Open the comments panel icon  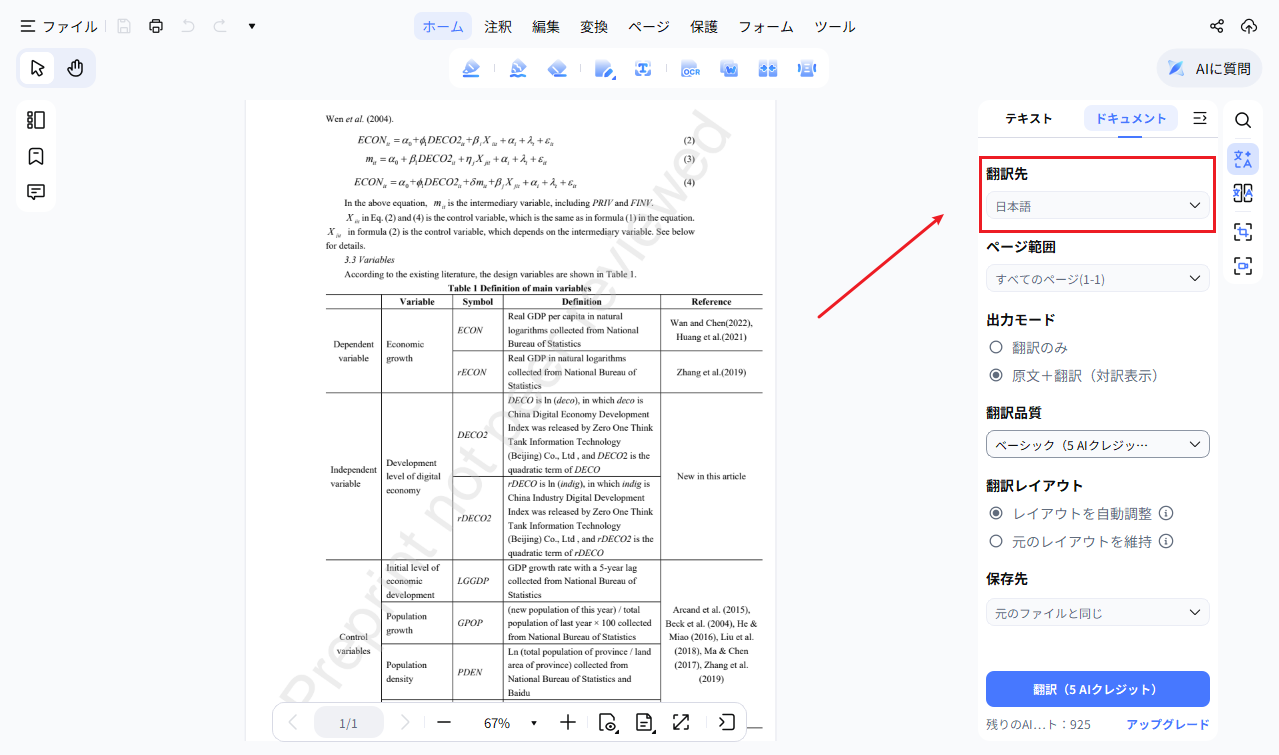click(x=36, y=192)
